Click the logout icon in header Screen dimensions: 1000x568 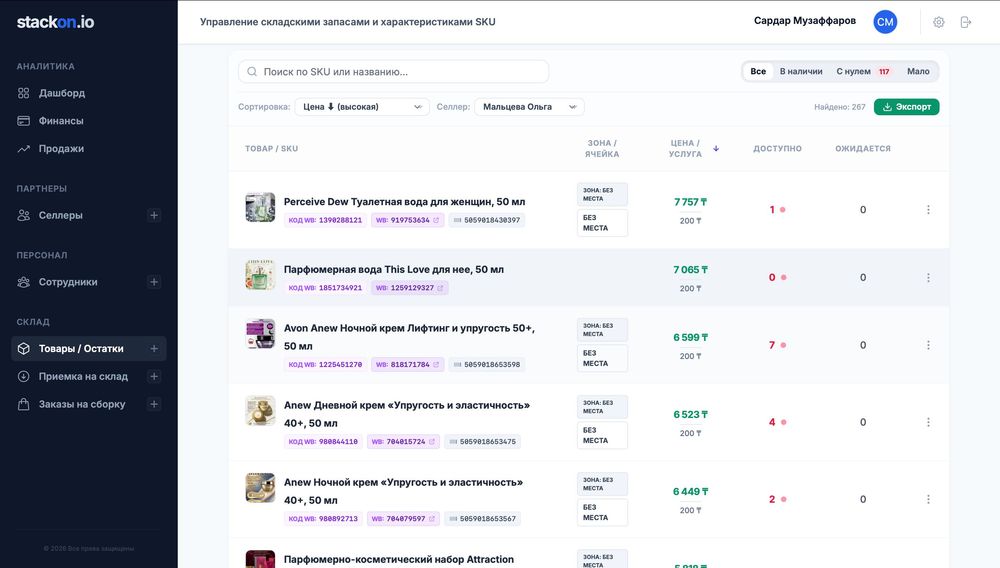(x=966, y=22)
